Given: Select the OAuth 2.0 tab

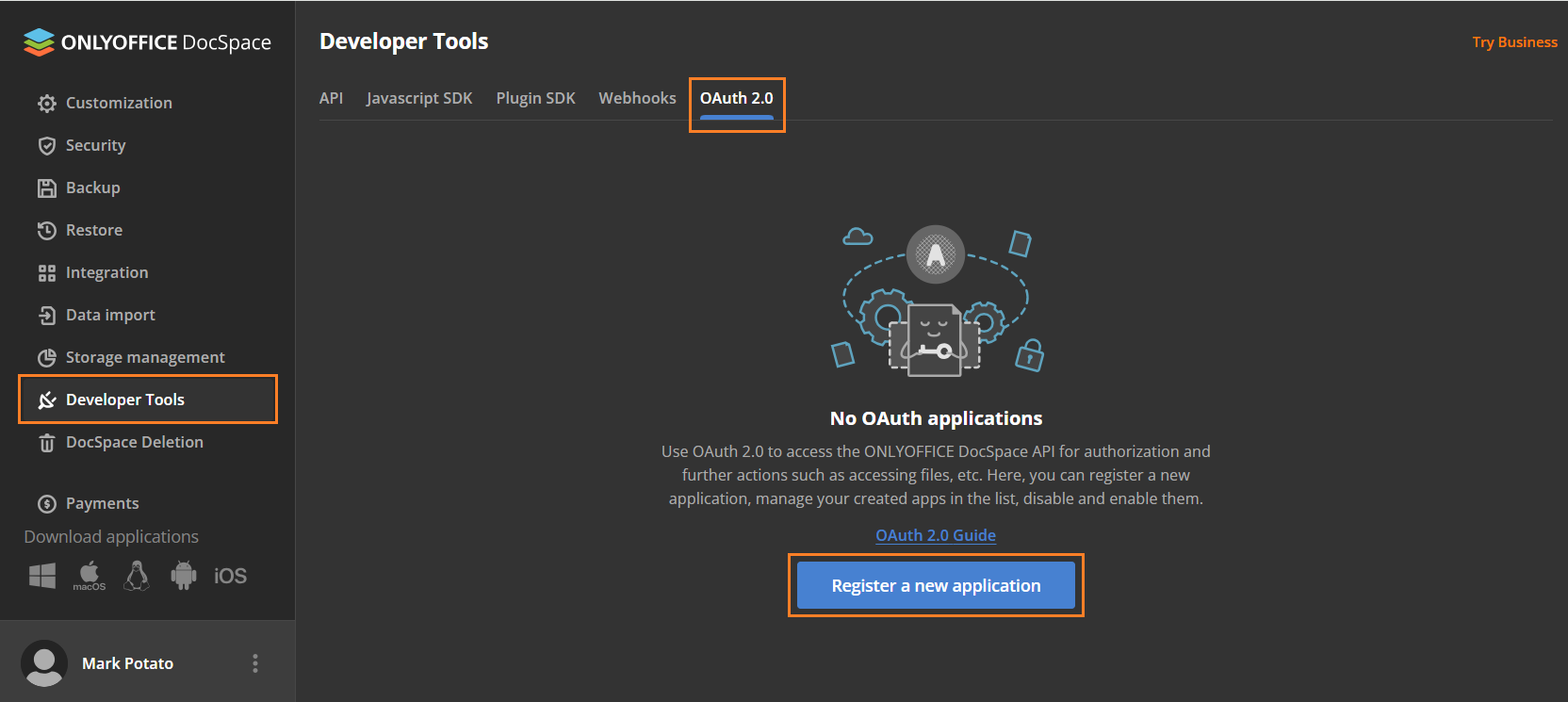Looking at the screenshot, I should [736, 98].
